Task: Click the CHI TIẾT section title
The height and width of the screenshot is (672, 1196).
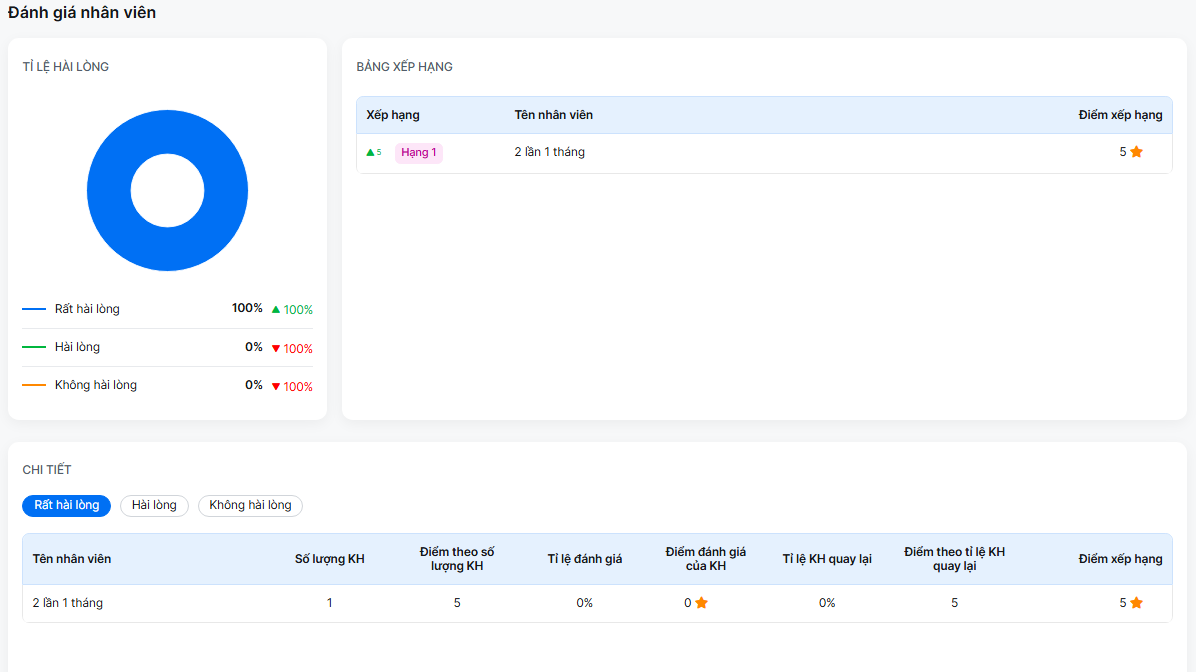Action: click(x=47, y=470)
